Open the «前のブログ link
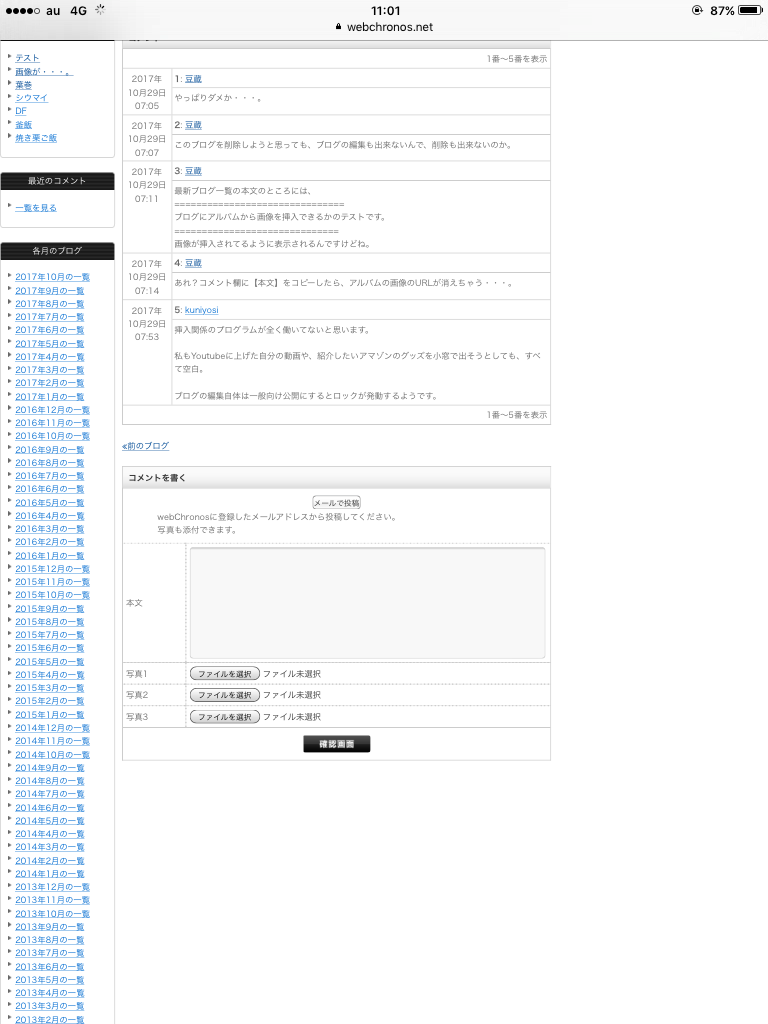Image resolution: width=768 pixels, height=1024 pixels. [x=146, y=446]
